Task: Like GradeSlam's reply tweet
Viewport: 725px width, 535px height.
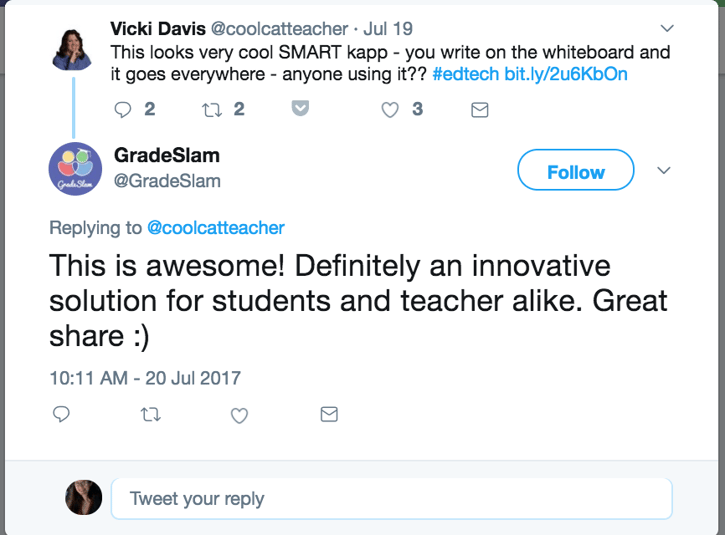Action: coord(239,414)
